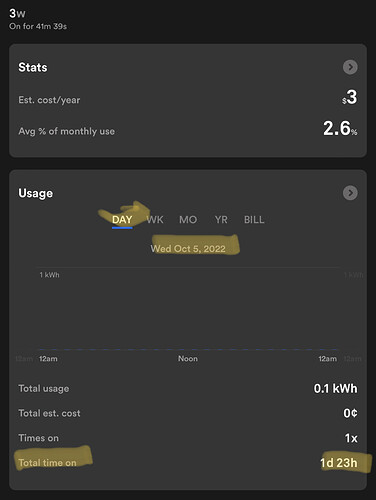Click the 1d 23h total time value
The height and width of the screenshot is (500, 376).
[339, 463]
